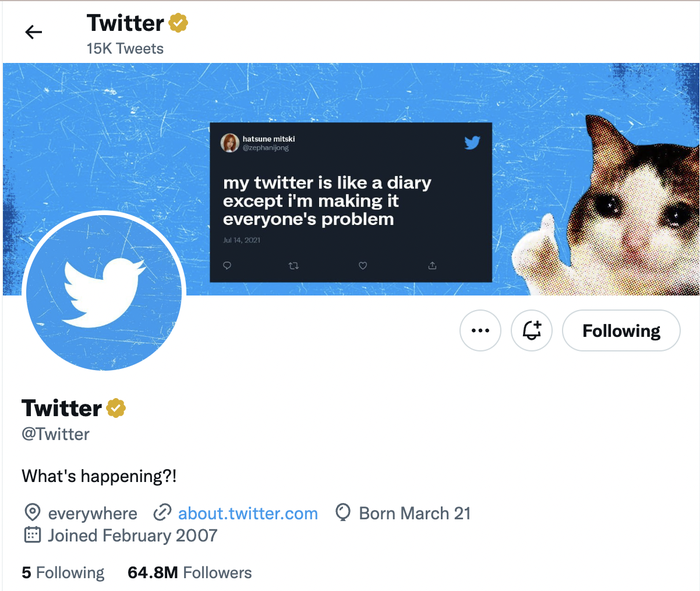
Task: Open the three-dot more options menu
Action: [480, 331]
